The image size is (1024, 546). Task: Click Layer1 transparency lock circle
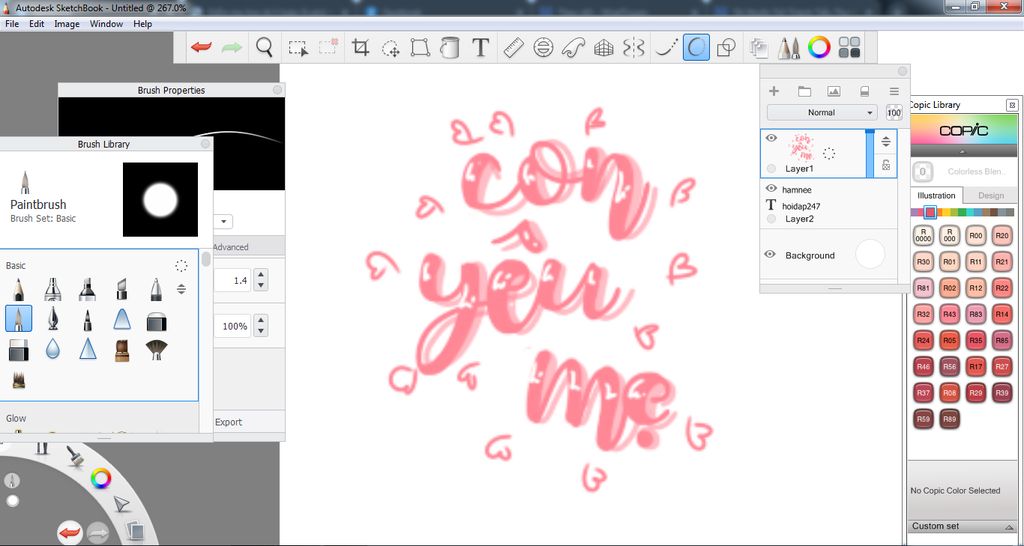click(771, 169)
